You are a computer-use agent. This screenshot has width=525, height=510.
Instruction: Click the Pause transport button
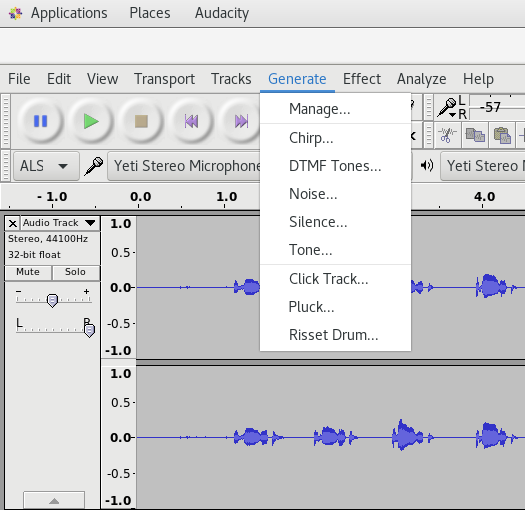(x=41, y=121)
